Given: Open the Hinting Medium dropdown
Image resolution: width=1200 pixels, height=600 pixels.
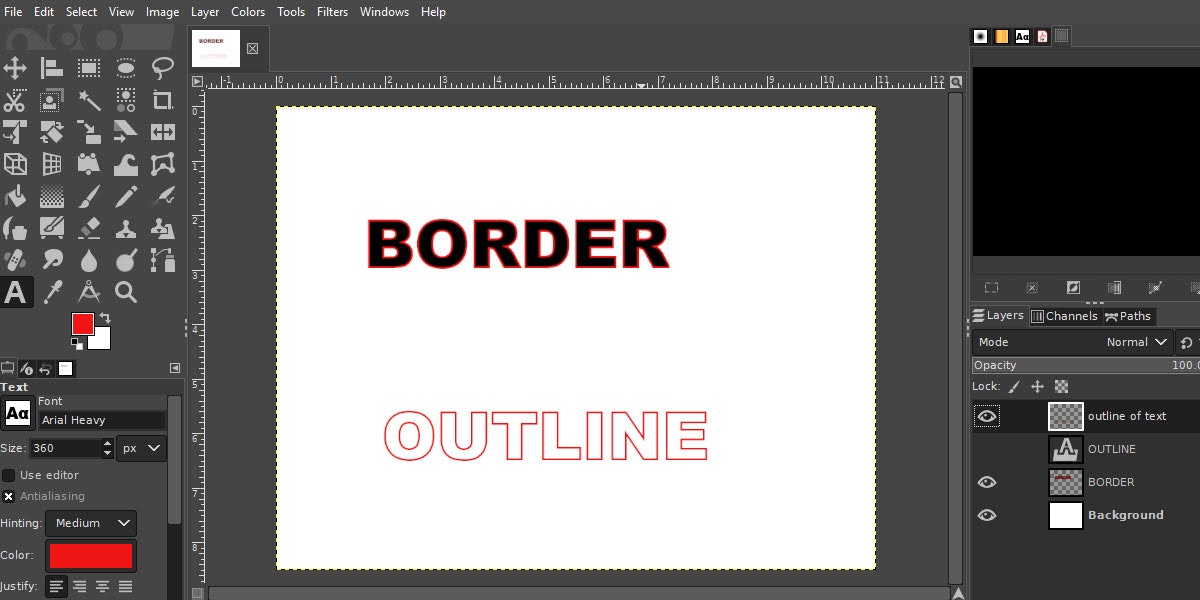Looking at the screenshot, I should click(x=91, y=523).
